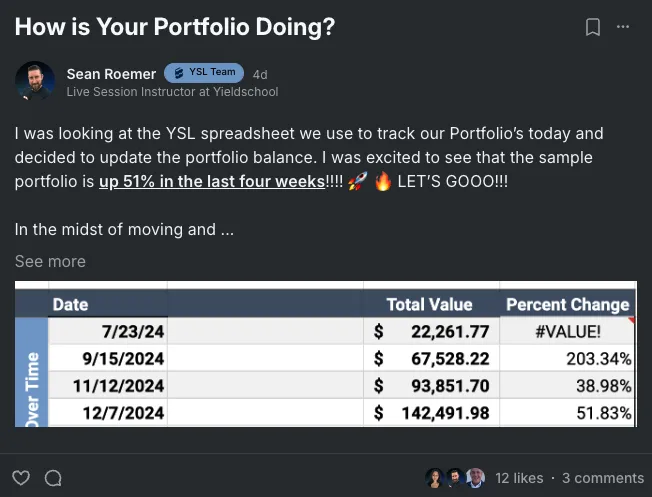The height and width of the screenshot is (497, 652).
Task: Like the post with the heart icon
Action: tap(21, 478)
